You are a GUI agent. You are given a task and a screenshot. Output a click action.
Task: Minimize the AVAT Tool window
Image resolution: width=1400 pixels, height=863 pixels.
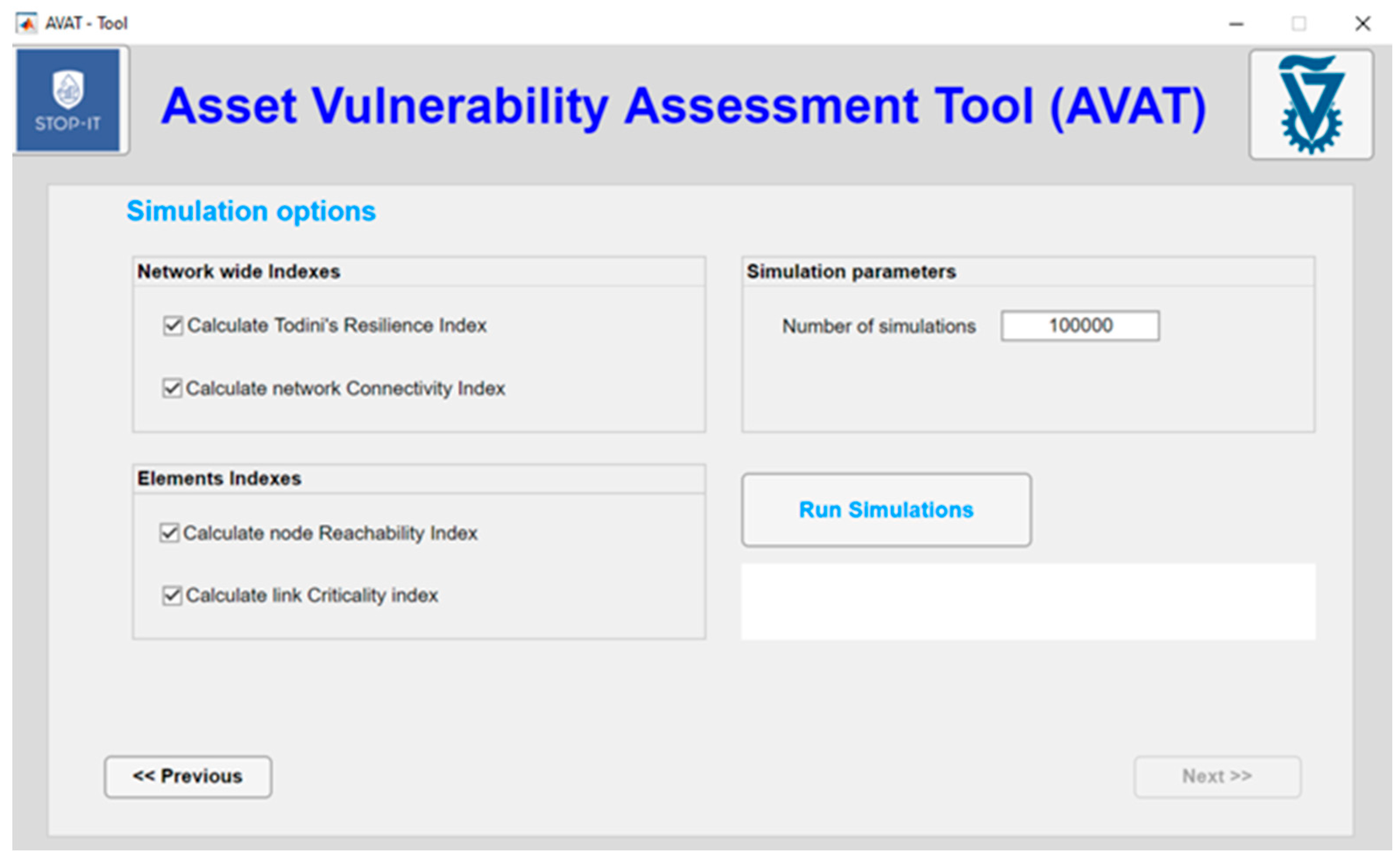(x=1236, y=24)
